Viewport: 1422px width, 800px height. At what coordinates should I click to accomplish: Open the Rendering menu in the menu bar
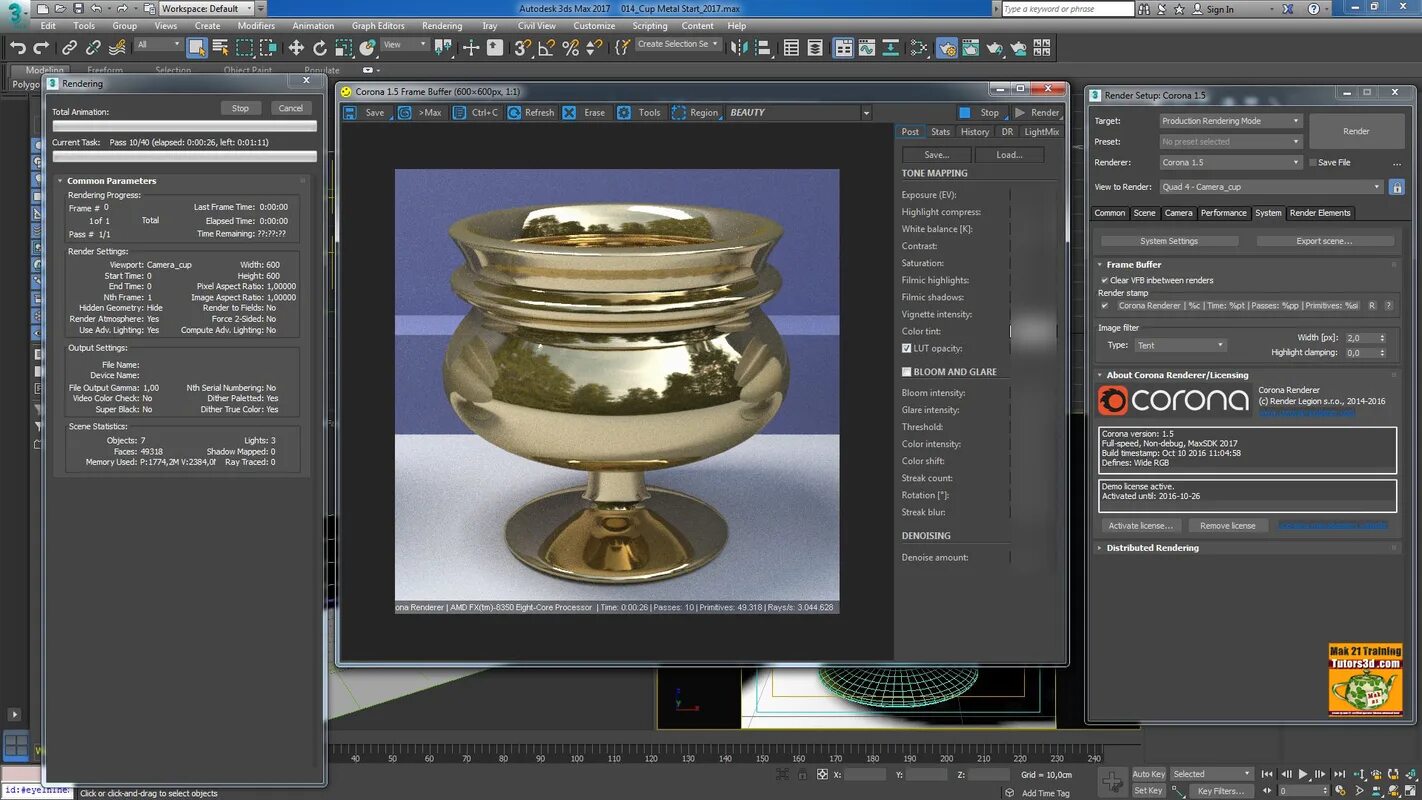tap(442, 26)
